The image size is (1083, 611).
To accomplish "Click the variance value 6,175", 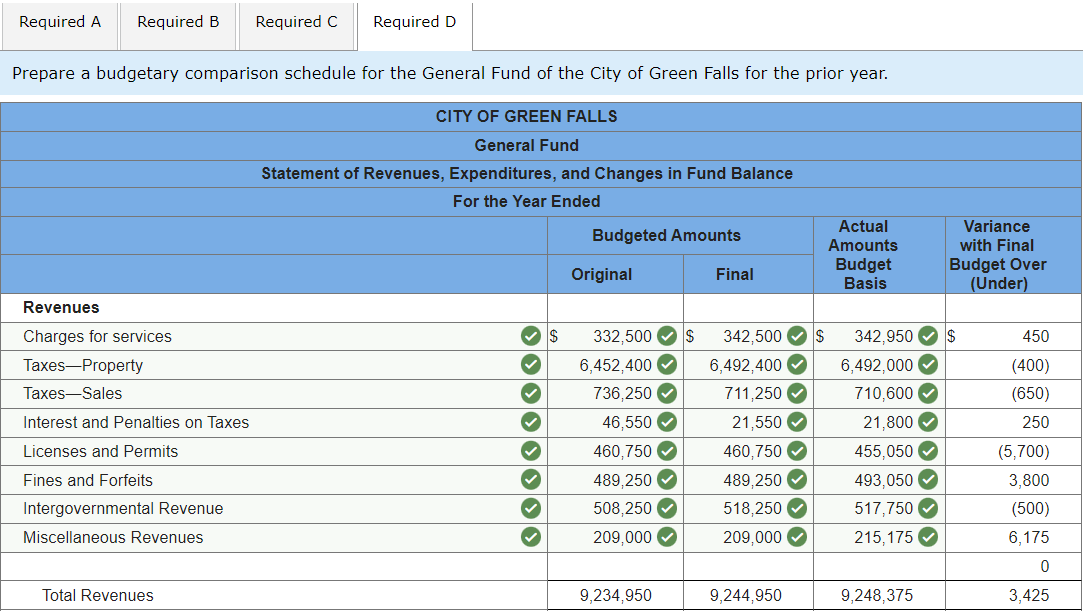I will [1028, 537].
